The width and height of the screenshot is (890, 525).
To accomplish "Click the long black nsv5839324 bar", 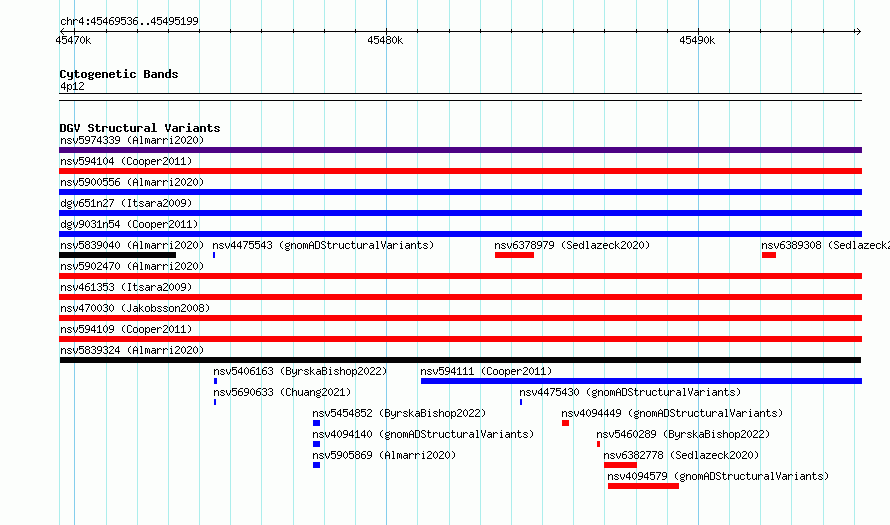I will point(460,360).
